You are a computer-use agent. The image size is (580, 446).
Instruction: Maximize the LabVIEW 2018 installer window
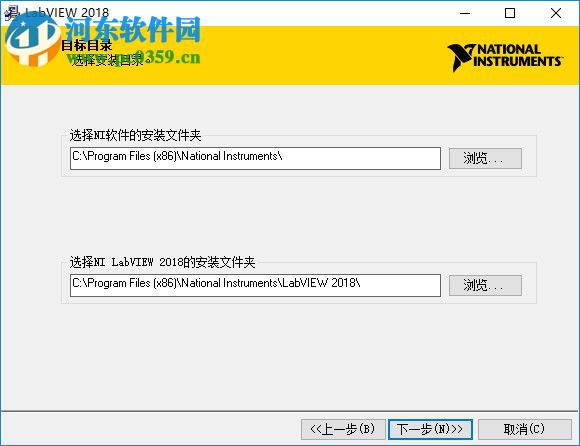click(x=510, y=13)
